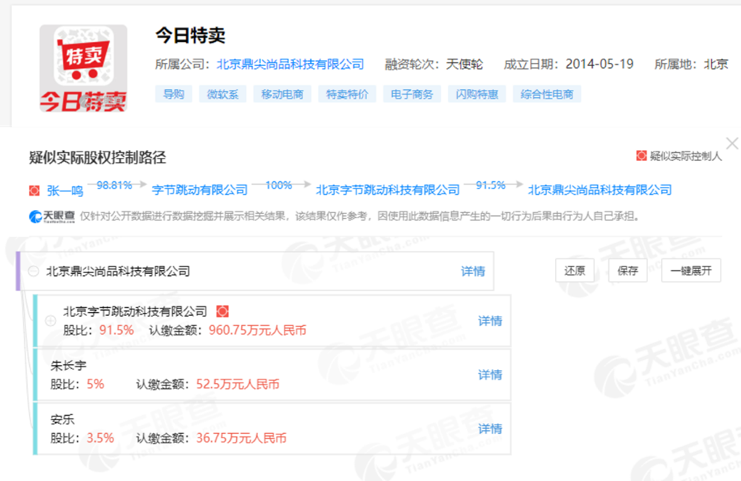Click the 36.75万元人民币 amount
Image resolution: width=741 pixels, height=481 pixels.
point(241,438)
